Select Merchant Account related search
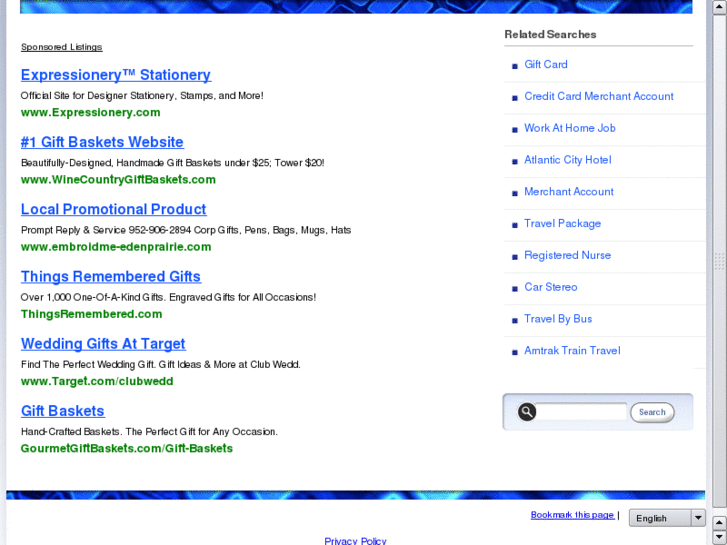The image size is (727, 545). click(568, 192)
